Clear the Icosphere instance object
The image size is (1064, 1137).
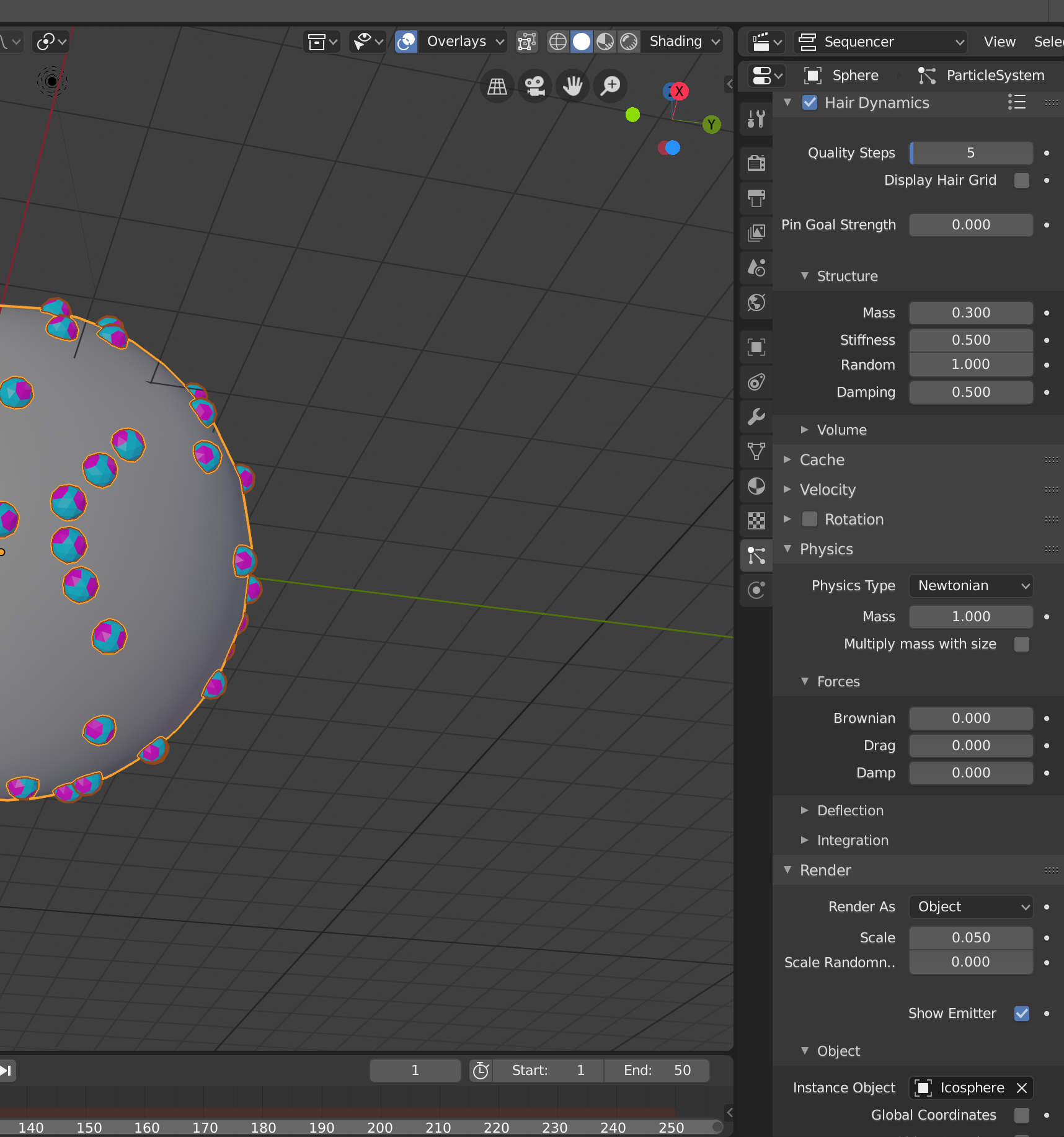(x=1022, y=1088)
